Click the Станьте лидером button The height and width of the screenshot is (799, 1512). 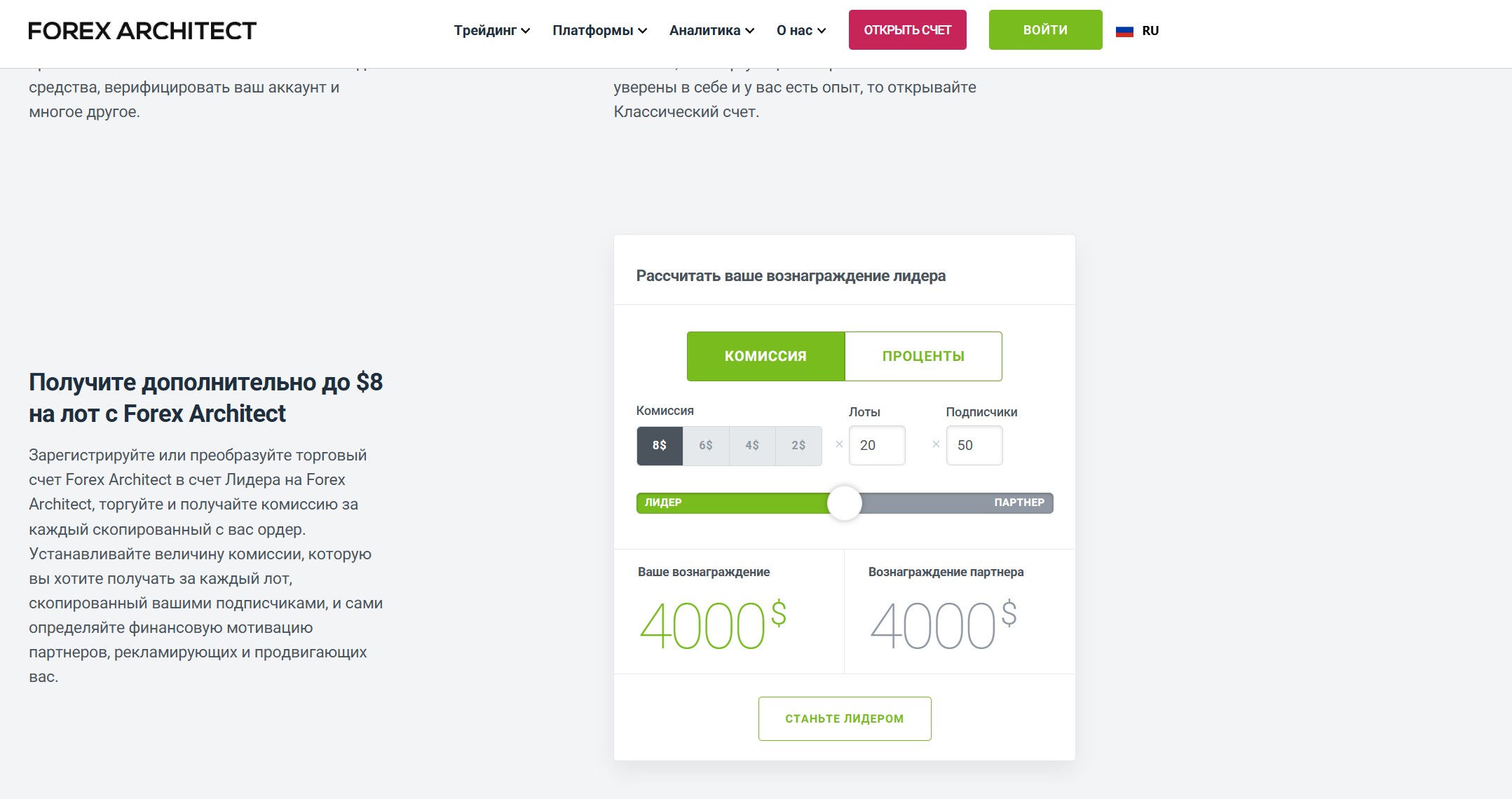844,718
